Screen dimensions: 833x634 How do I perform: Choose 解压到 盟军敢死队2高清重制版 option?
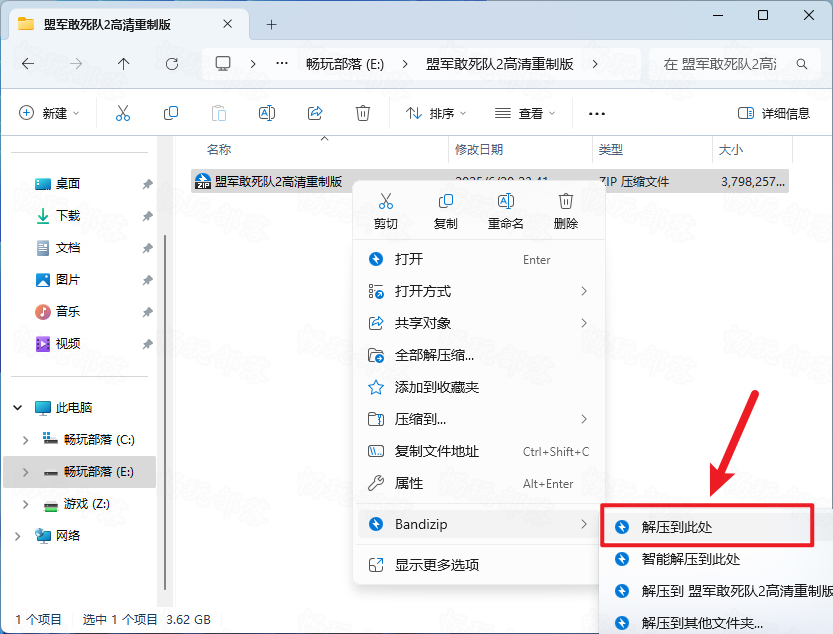(717, 591)
